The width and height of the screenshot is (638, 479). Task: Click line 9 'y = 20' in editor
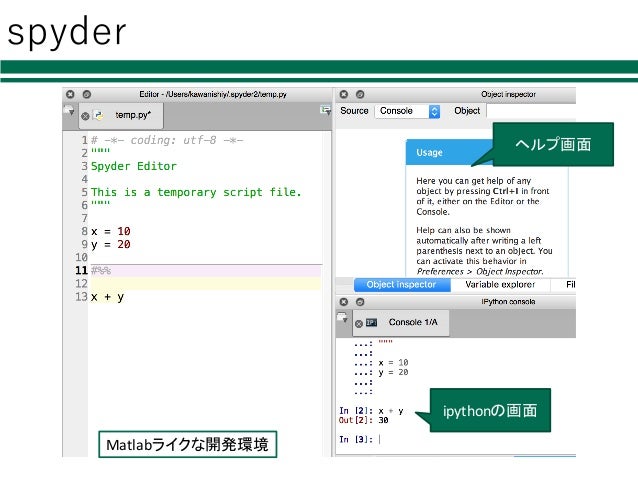click(x=111, y=245)
